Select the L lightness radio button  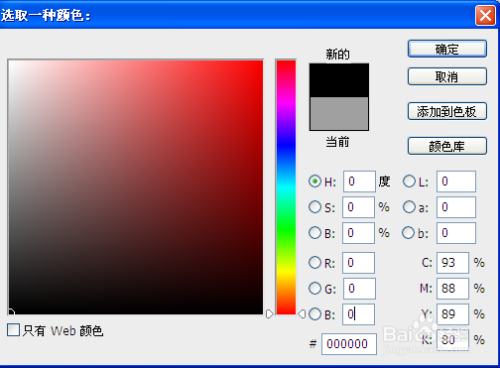(409, 181)
